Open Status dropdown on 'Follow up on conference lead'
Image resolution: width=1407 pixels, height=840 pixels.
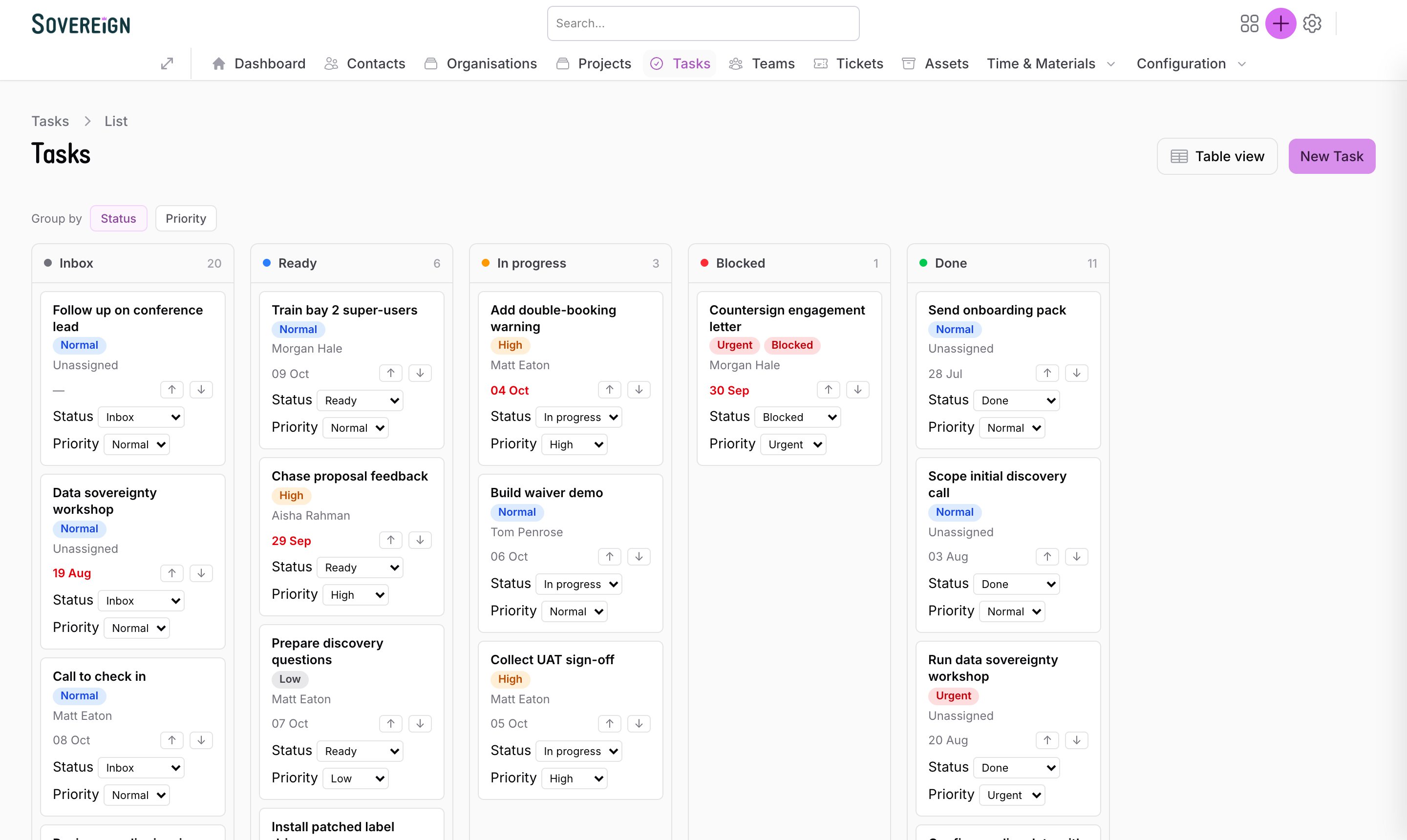coord(142,417)
